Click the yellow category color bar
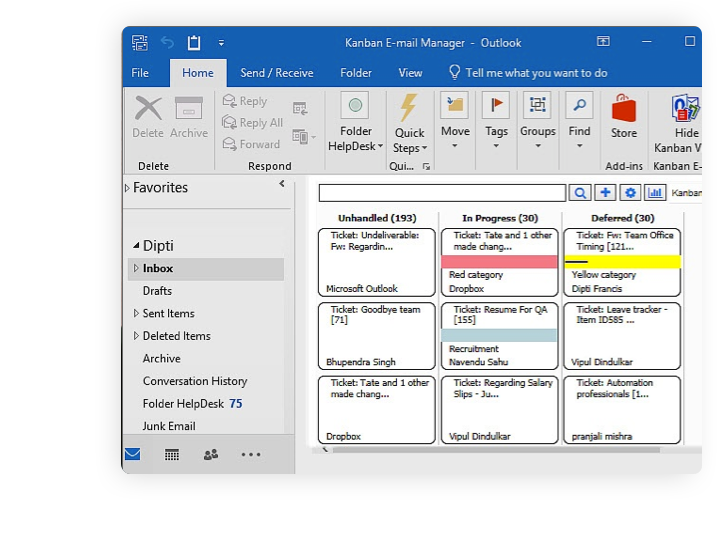 622,262
